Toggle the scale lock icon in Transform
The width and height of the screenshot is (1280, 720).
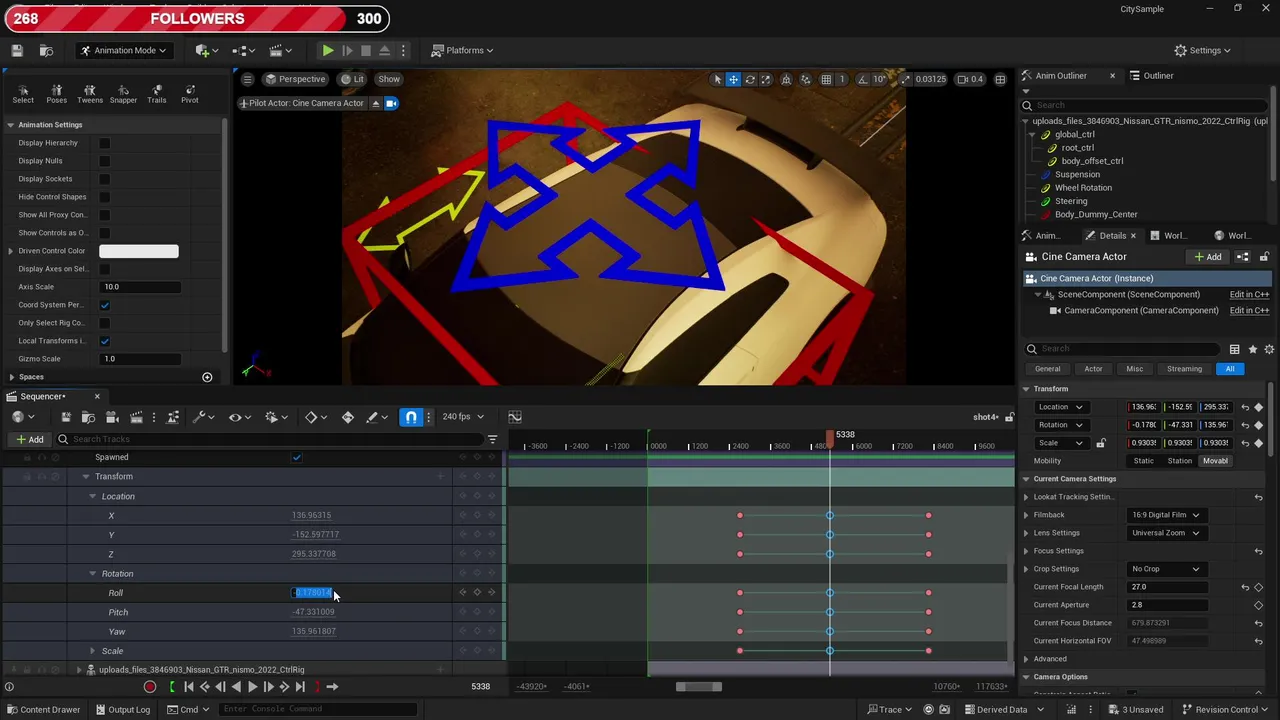[x=1101, y=443]
